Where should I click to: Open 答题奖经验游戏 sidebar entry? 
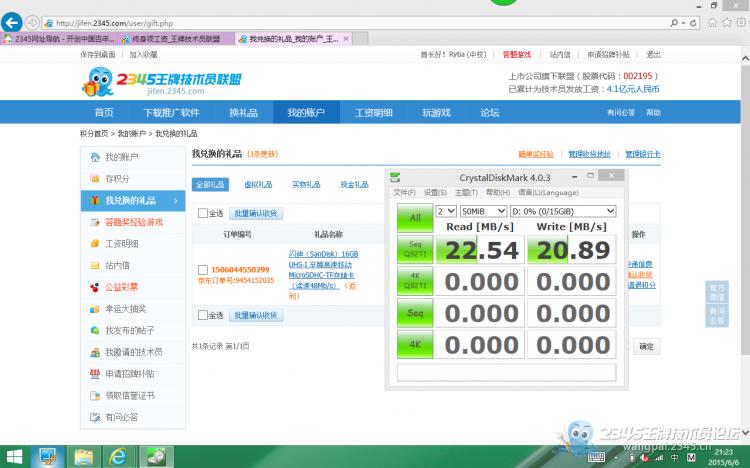coord(133,222)
